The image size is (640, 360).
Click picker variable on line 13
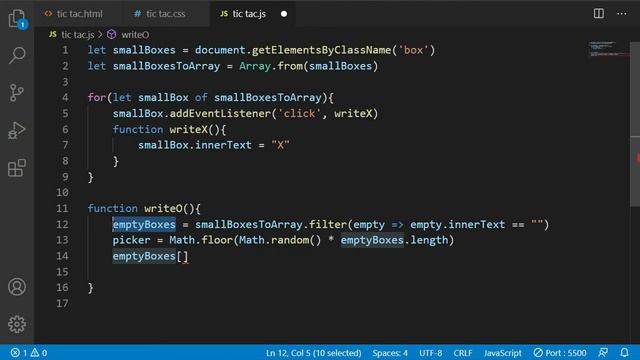(131, 240)
